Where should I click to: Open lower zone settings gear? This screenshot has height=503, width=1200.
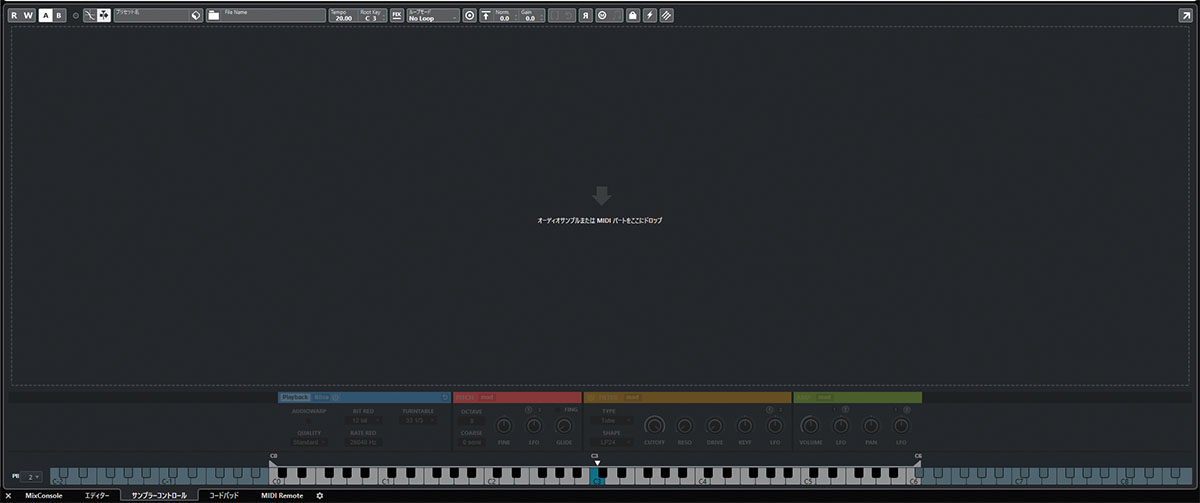[320, 495]
